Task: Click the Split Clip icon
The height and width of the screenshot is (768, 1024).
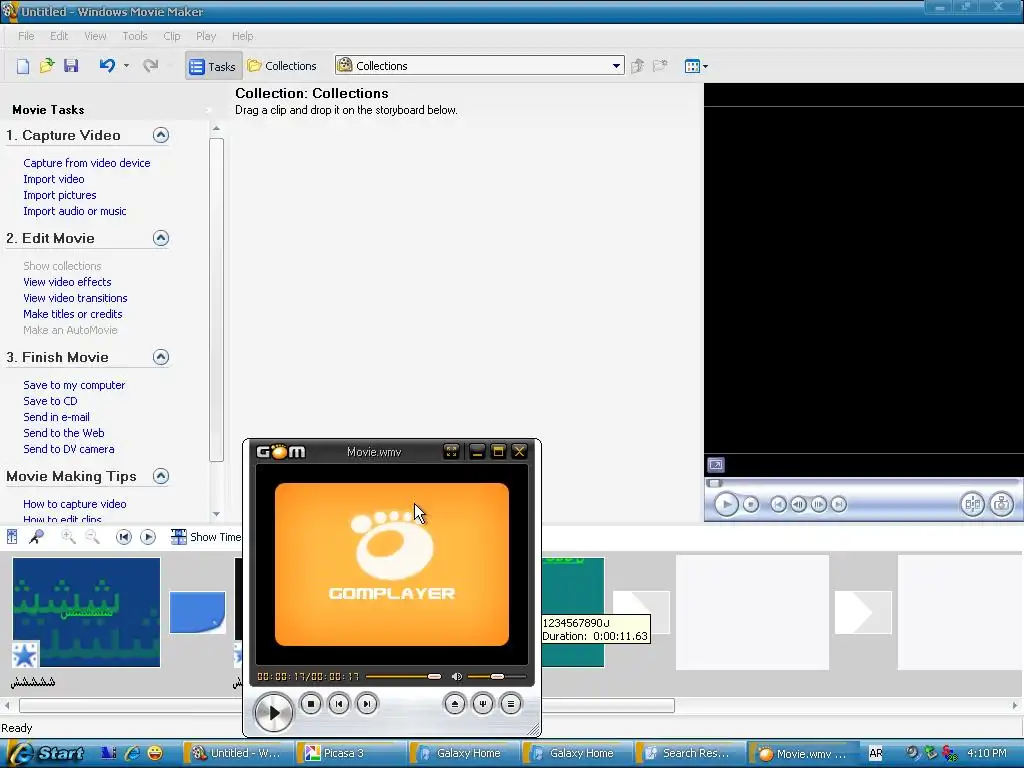Action: pos(972,504)
